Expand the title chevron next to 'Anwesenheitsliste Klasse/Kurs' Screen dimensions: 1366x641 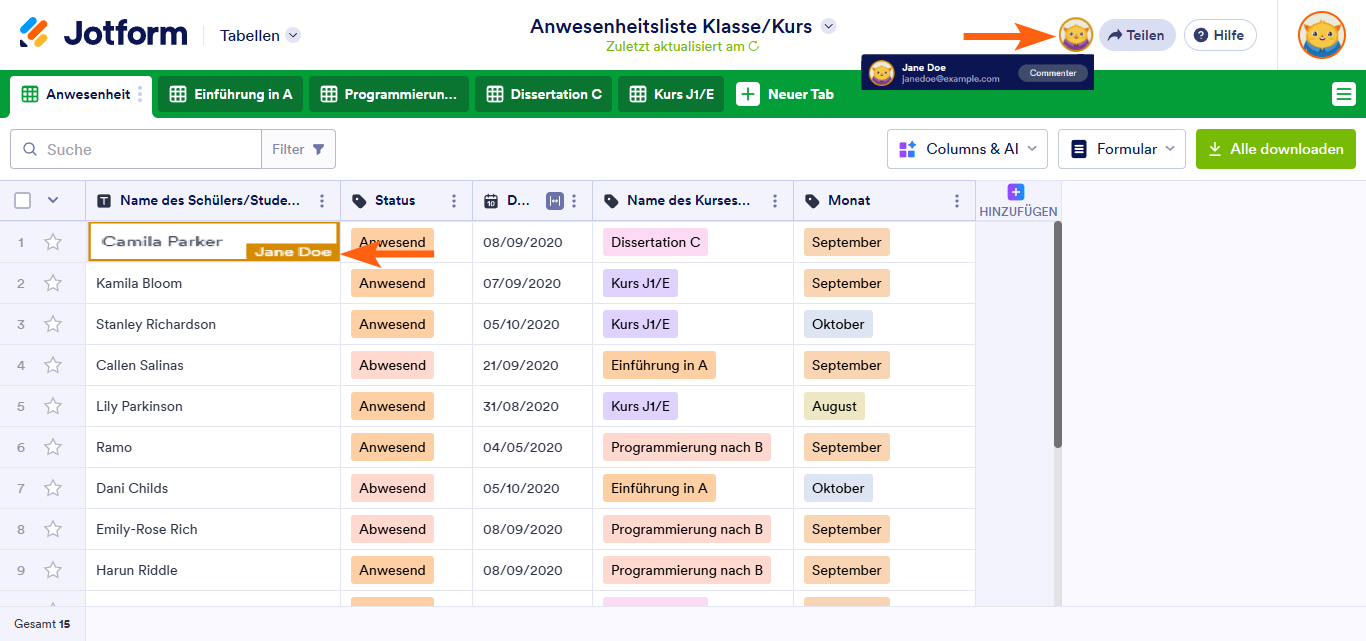coord(826,26)
